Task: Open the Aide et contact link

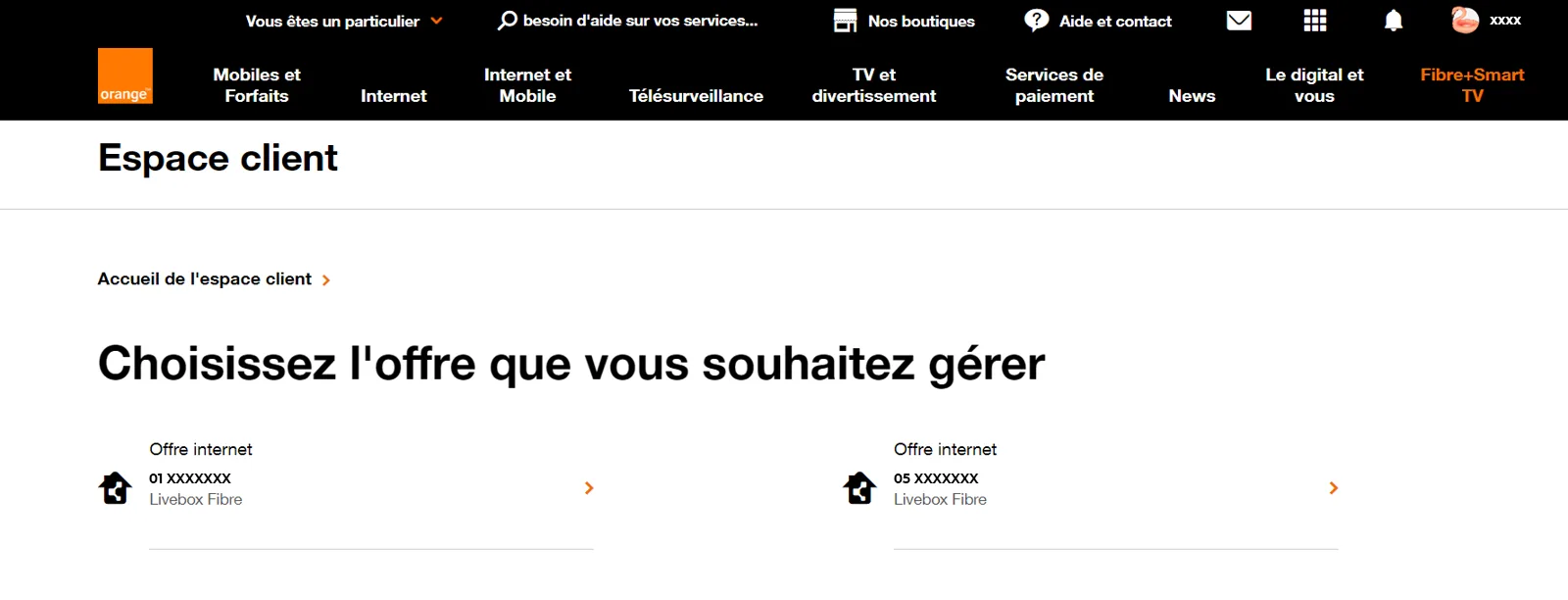Action: 1115,22
